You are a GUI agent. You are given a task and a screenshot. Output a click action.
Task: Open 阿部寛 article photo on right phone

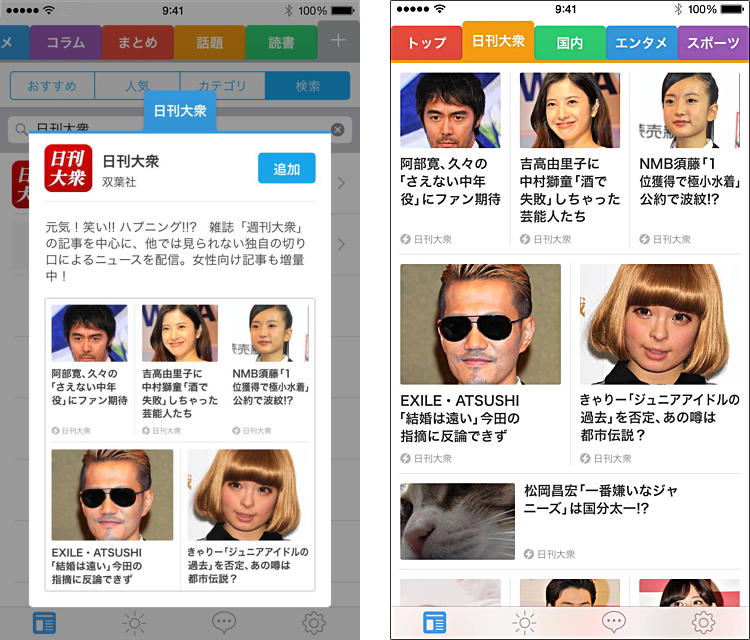click(450, 110)
